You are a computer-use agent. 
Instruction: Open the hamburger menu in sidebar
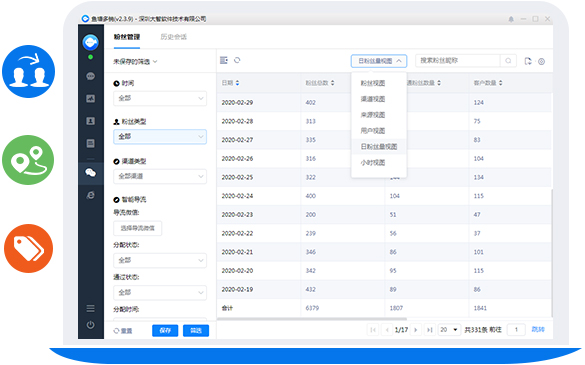click(x=91, y=308)
